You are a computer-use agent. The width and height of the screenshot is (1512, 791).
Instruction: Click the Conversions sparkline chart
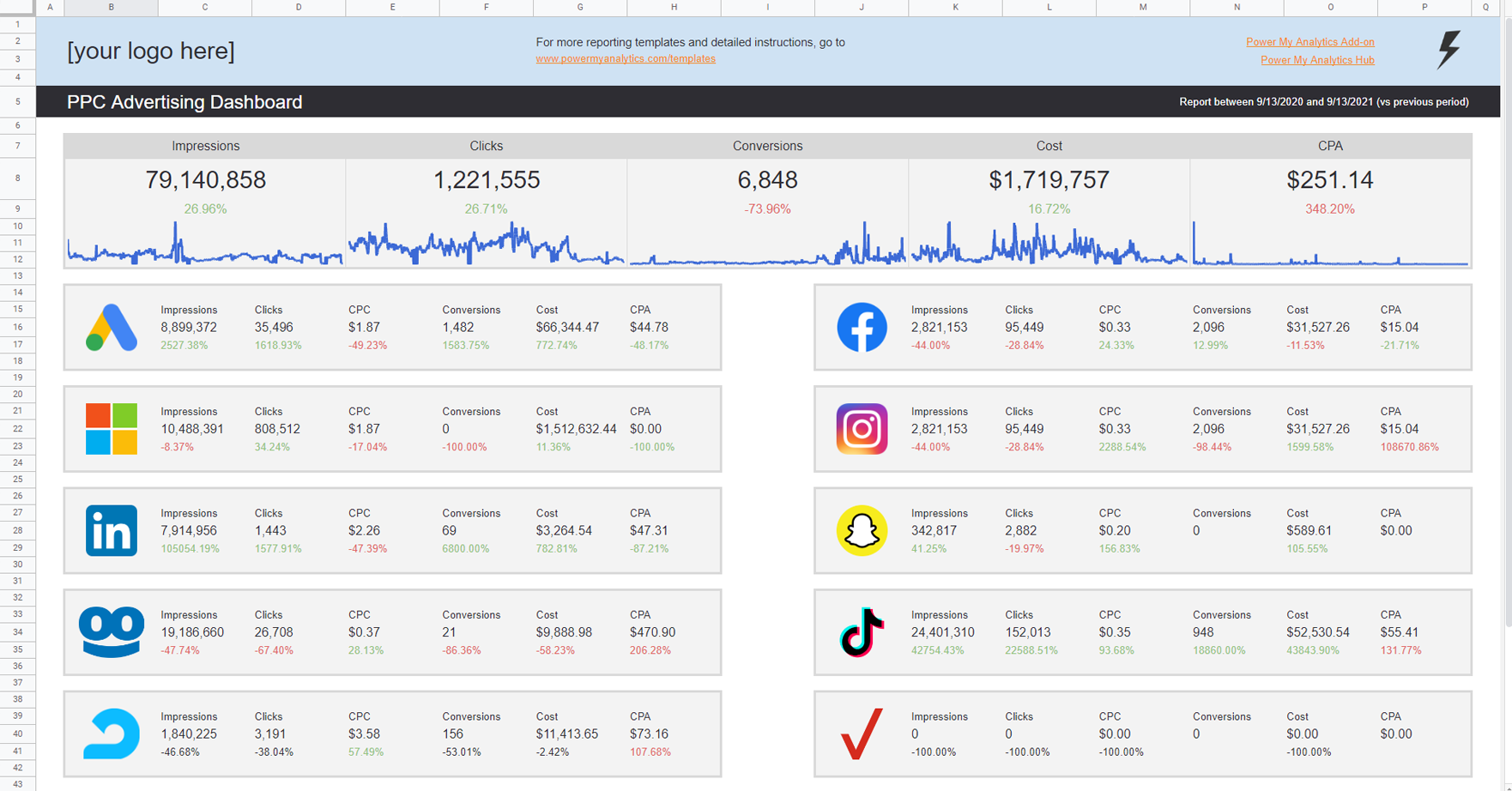click(x=767, y=245)
